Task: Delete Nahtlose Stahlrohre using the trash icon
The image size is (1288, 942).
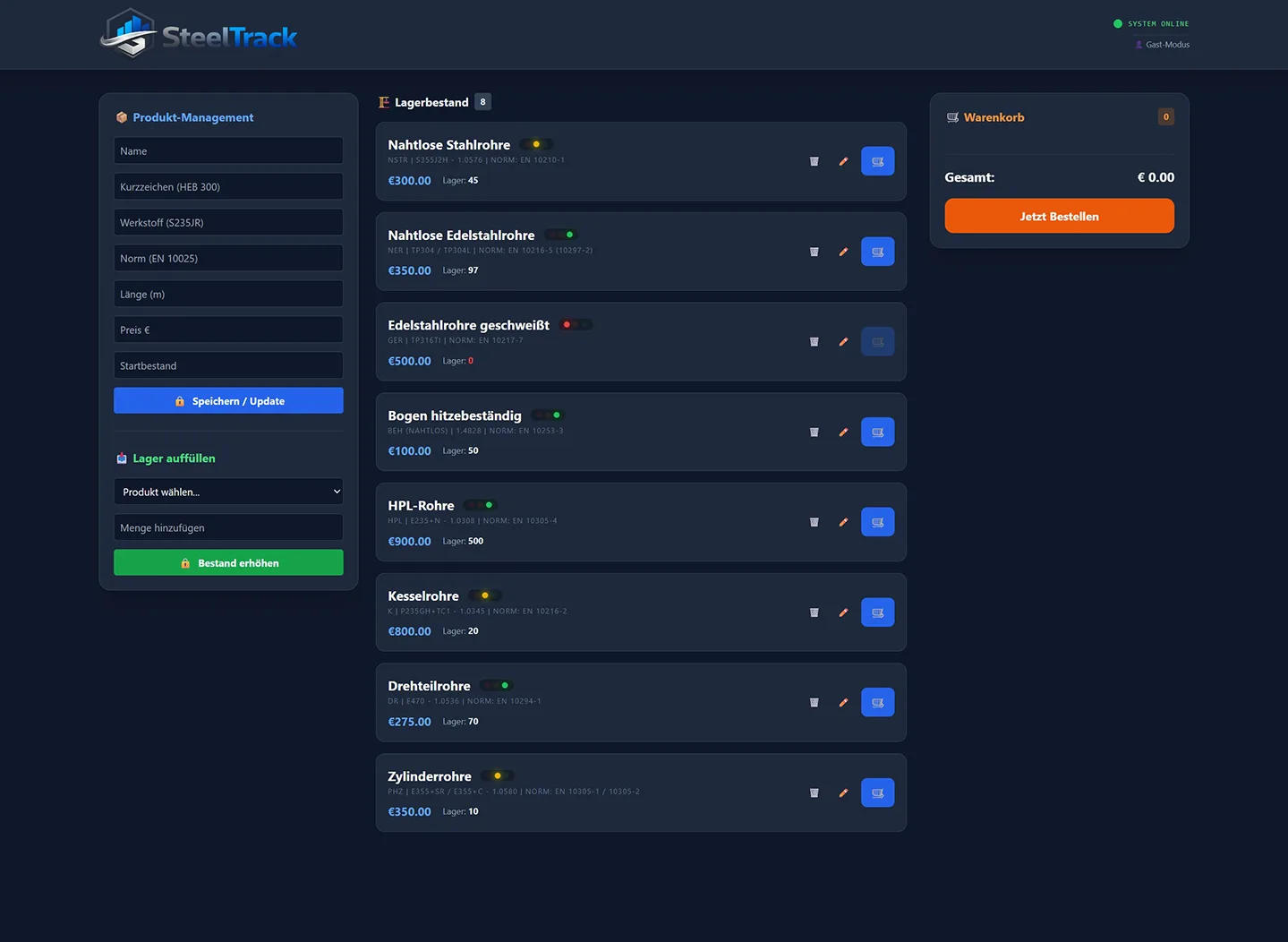Action: (x=814, y=161)
